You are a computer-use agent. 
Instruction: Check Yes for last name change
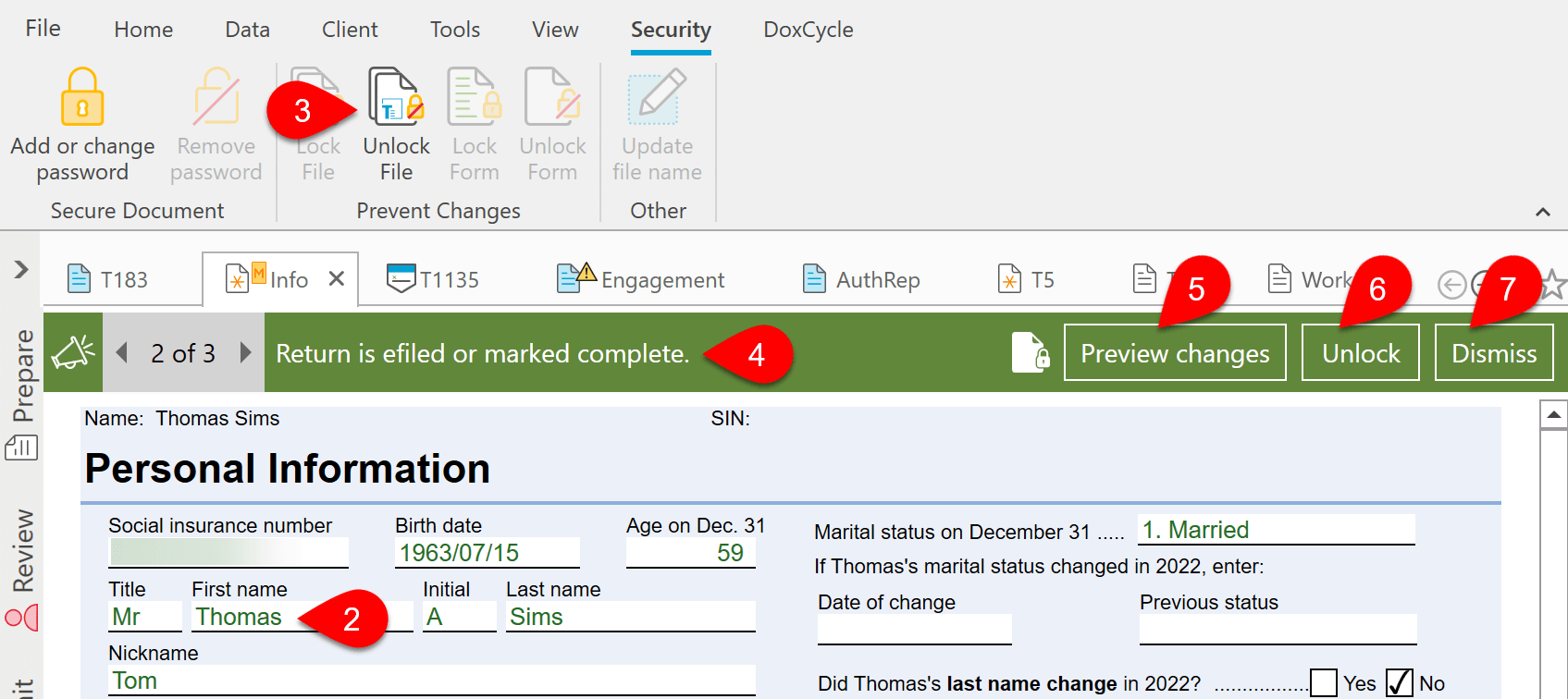click(1324, 683)
